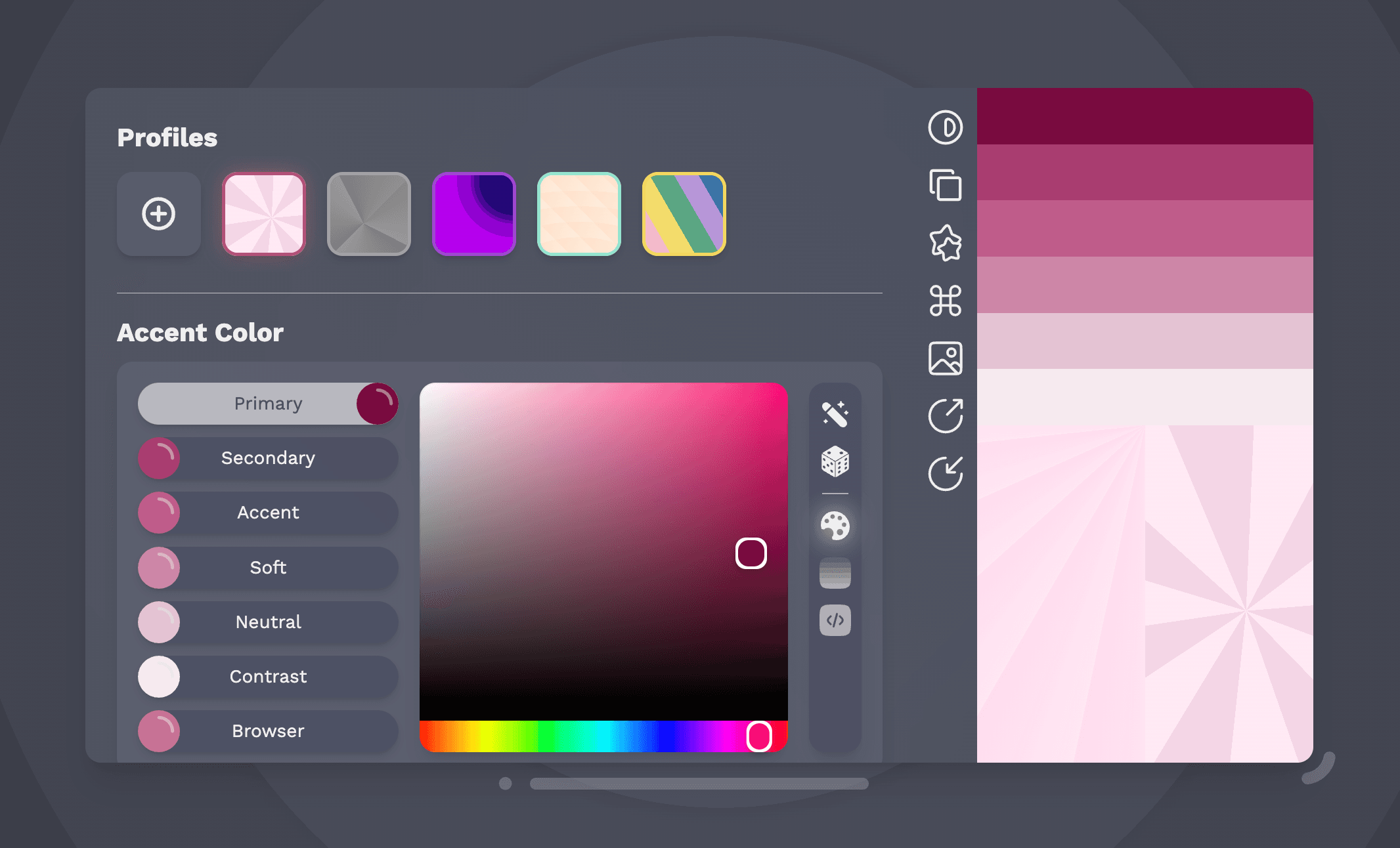This screenshot has height=848, width=1400.
Task: Click the rainbow hue slider bar
Action: click(591, 736)
